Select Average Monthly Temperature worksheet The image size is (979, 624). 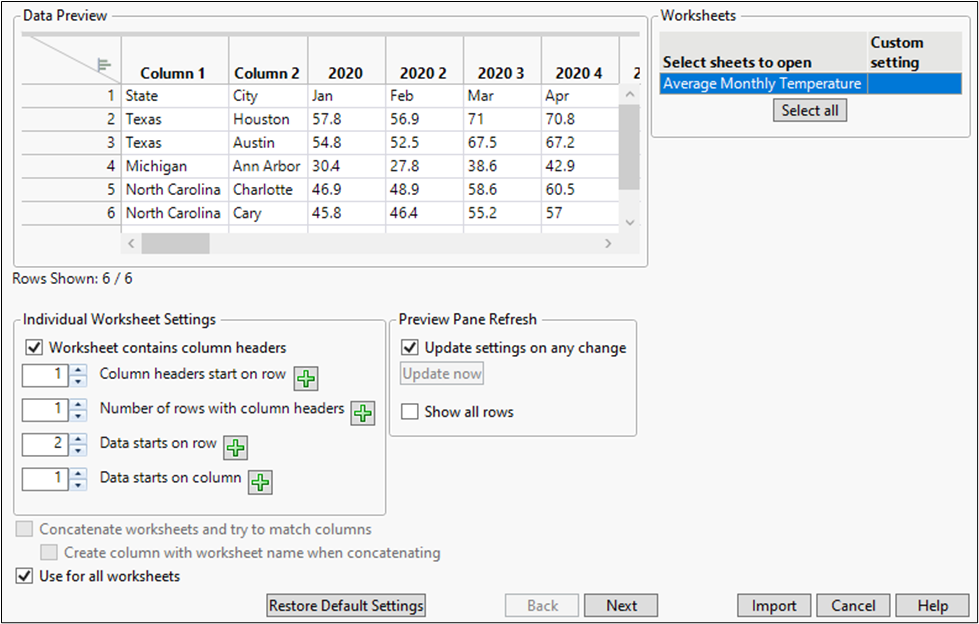coord(762,84)
